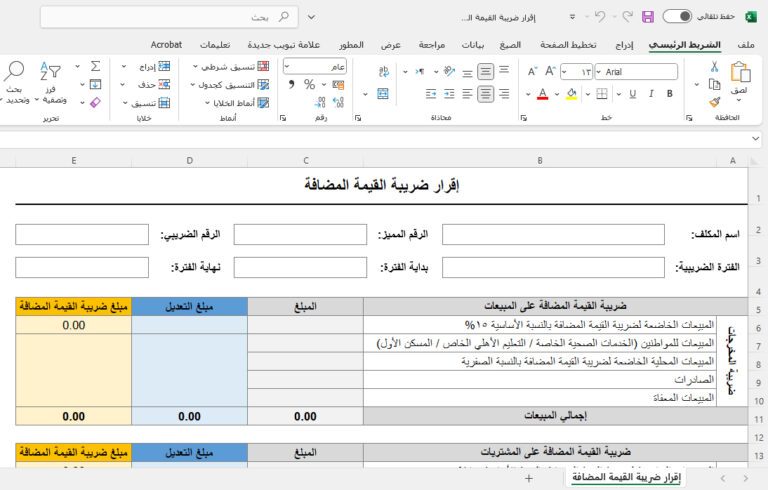Open the number format (عام) dropdown
768x490 pixels.
click(287, 66)
